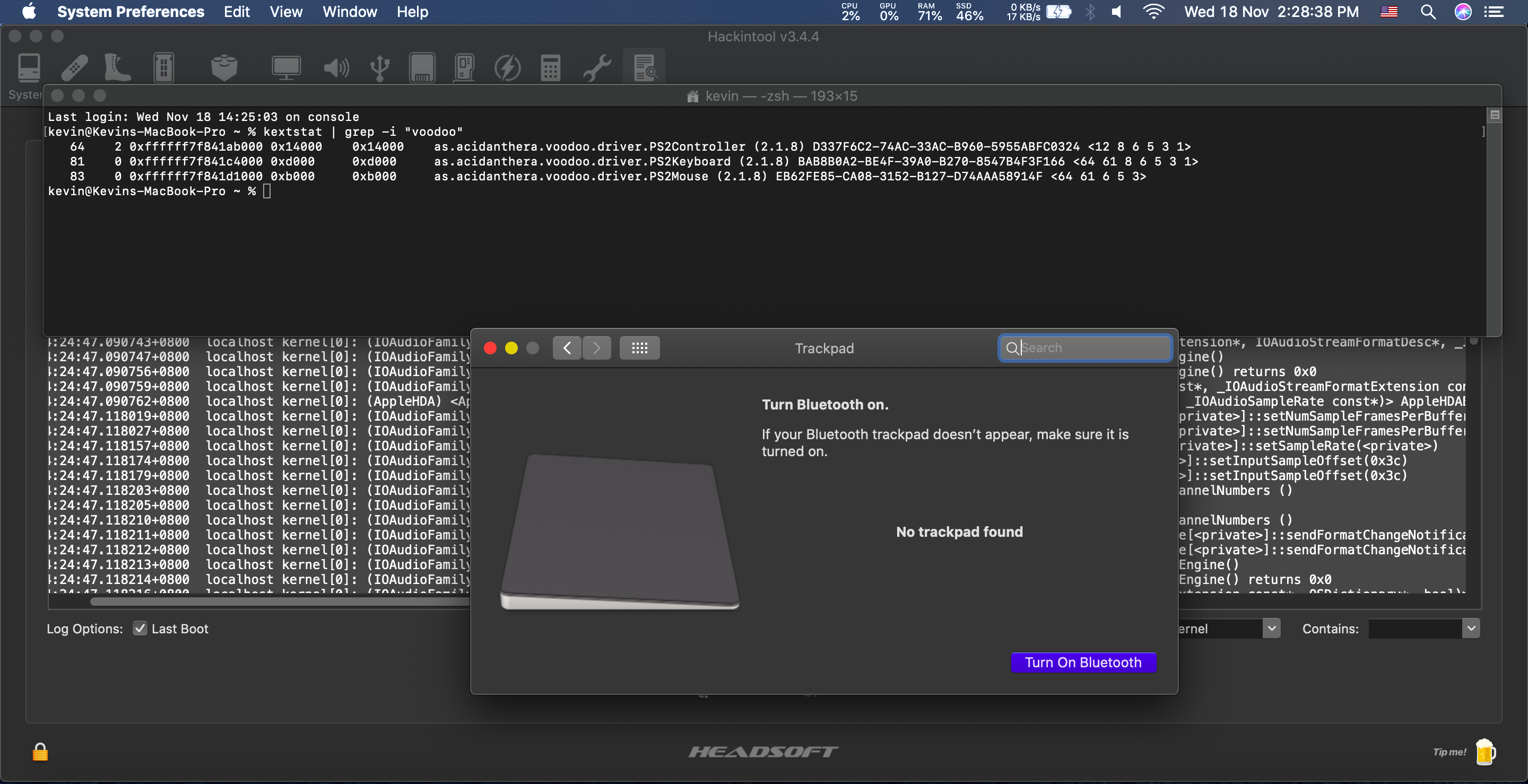Open Hackintool NVRAM chip icon

tap(164, 67)
